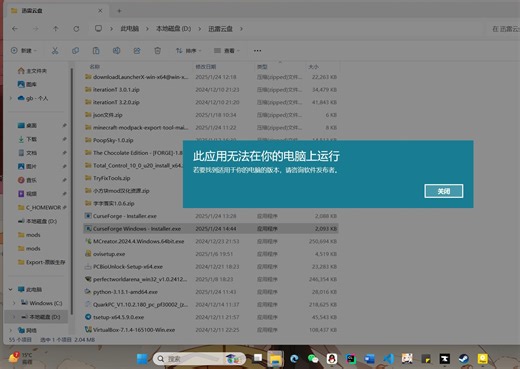This screenshot has height=369, width=520.
Task: Click the tsetup-x64.5.9.0.exe Telegram file icon
Action: [x=88, y=317]
